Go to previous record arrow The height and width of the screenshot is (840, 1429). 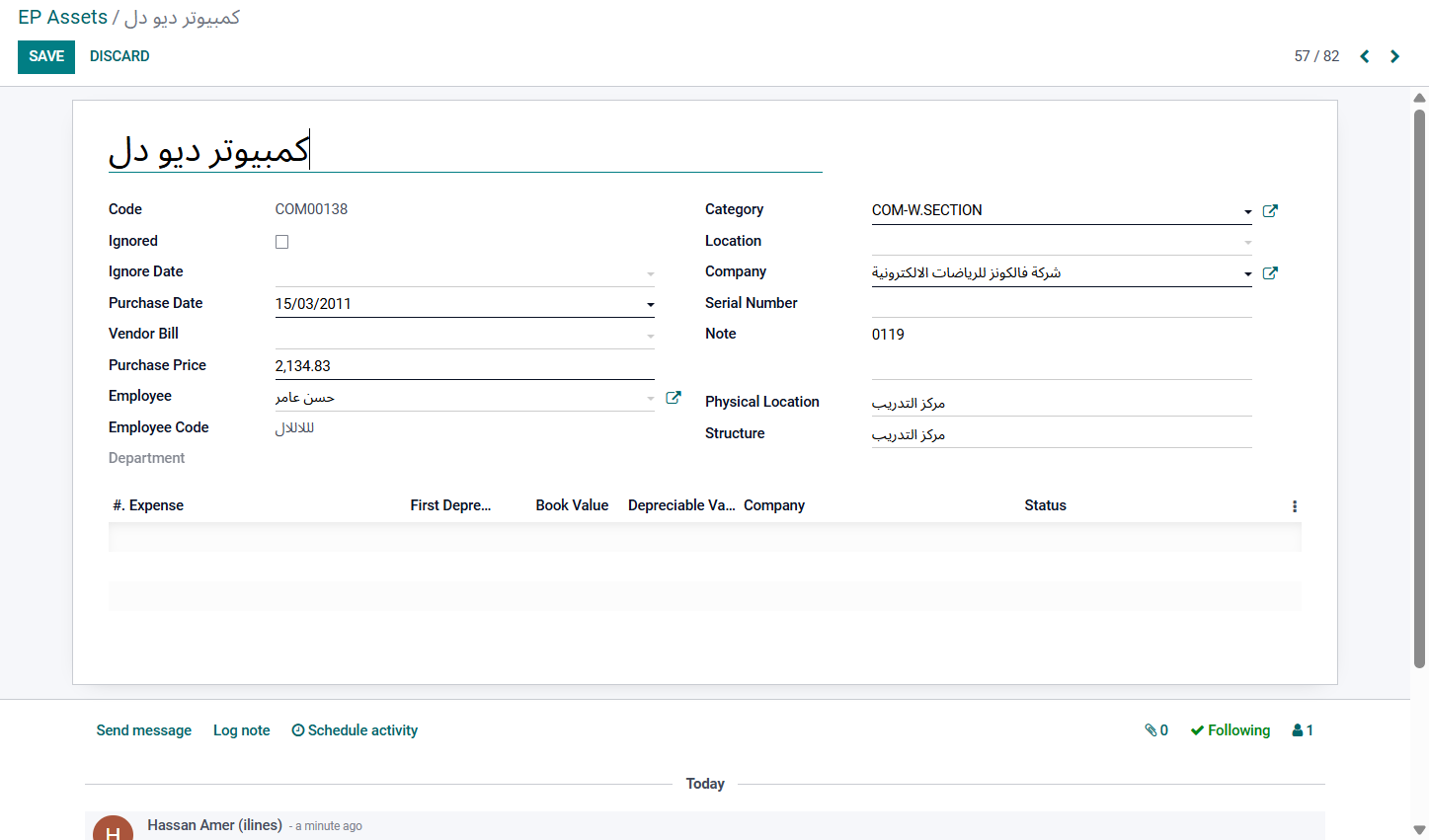point(1365,56)
